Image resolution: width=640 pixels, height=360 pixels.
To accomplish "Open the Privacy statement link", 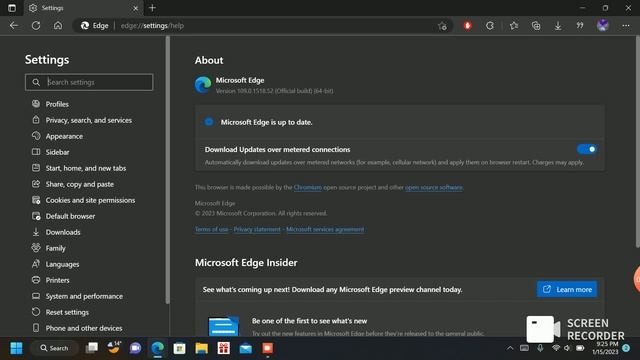I will click(257, 229).
